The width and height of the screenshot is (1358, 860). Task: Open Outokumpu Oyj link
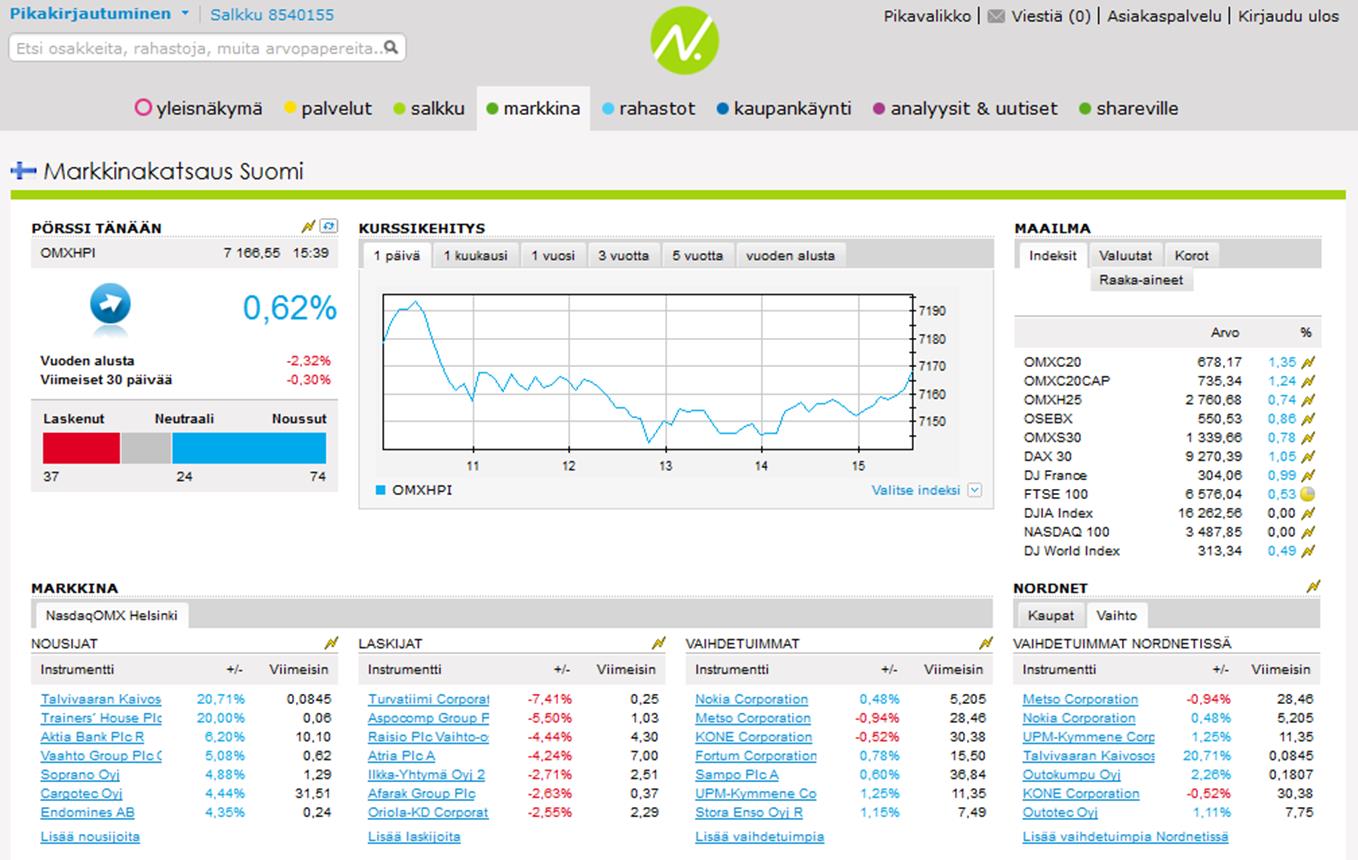pos(1071,775)
